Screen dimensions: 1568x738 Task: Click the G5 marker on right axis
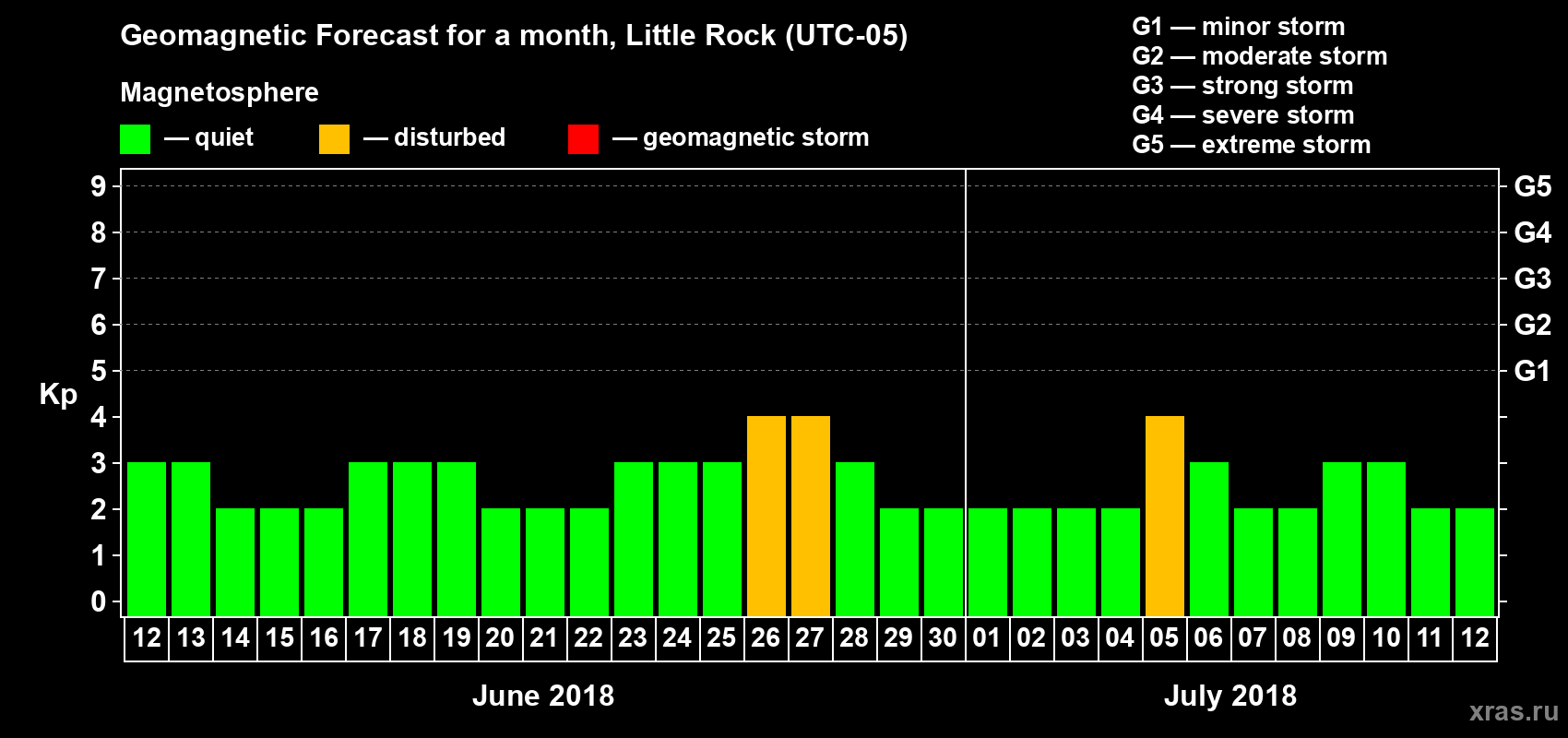[1533, 186]
